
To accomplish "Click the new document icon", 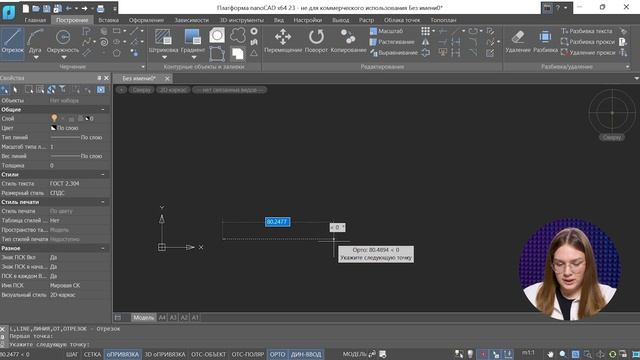I will pyautogui.click(x=26, y=8).
